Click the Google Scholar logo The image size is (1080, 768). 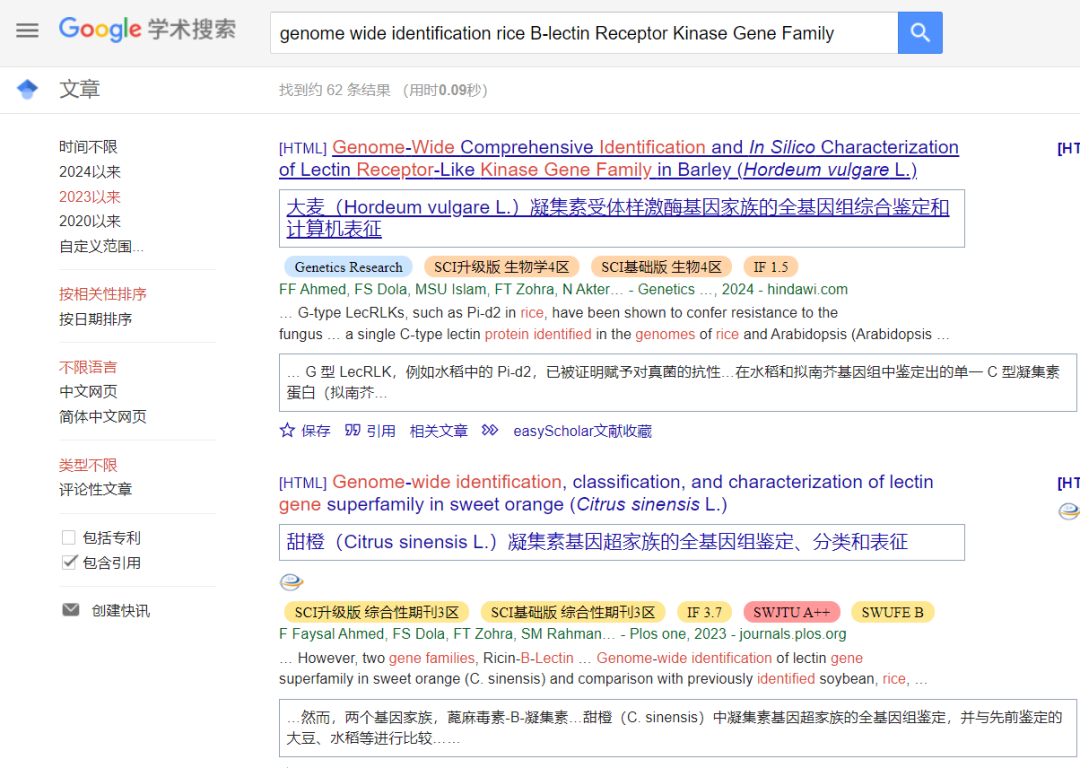[147, 29]
